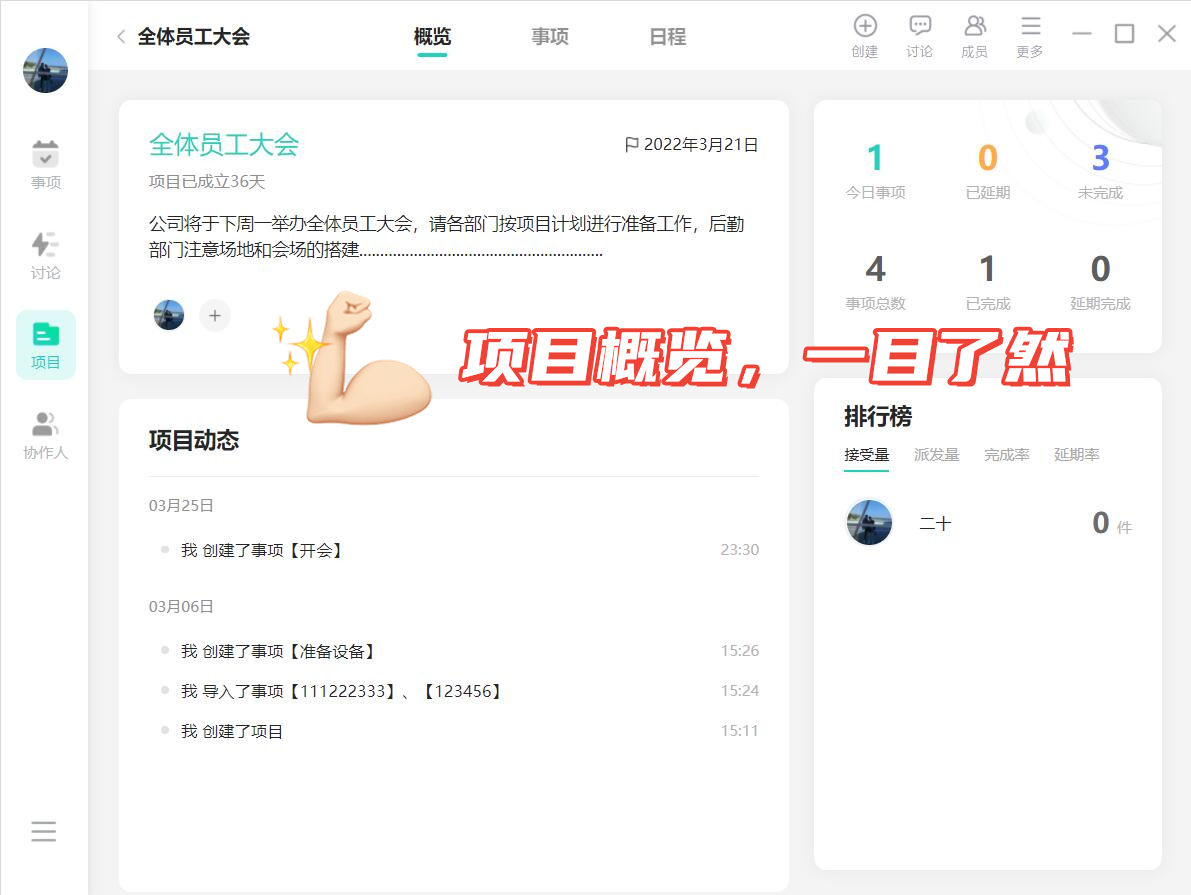Select the 延期率 ranking tab
Viewport: 1191px width, 895px height.
point(1076,455)
